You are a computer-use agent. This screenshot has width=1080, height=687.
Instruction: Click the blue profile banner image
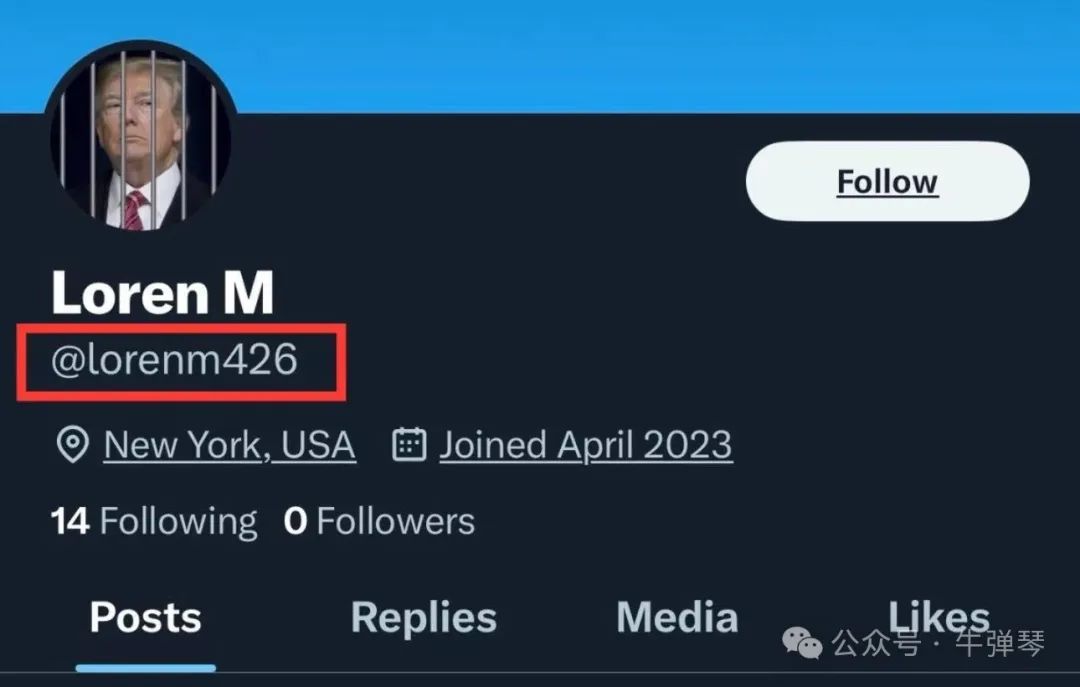(640, 55)
